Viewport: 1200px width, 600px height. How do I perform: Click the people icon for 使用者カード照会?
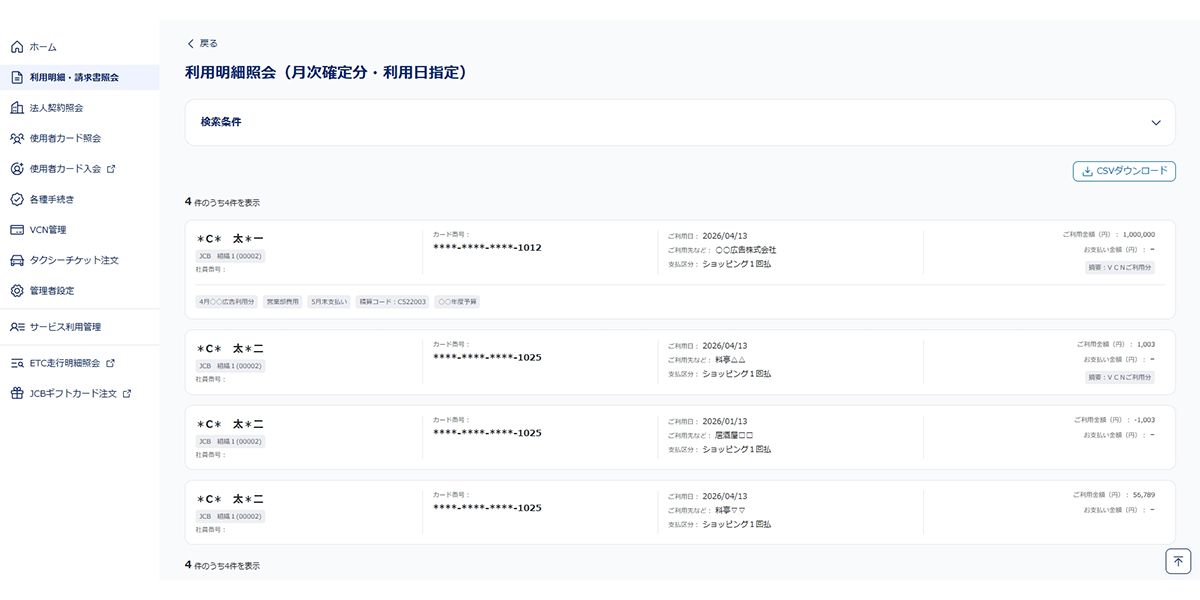pos(16,138)
